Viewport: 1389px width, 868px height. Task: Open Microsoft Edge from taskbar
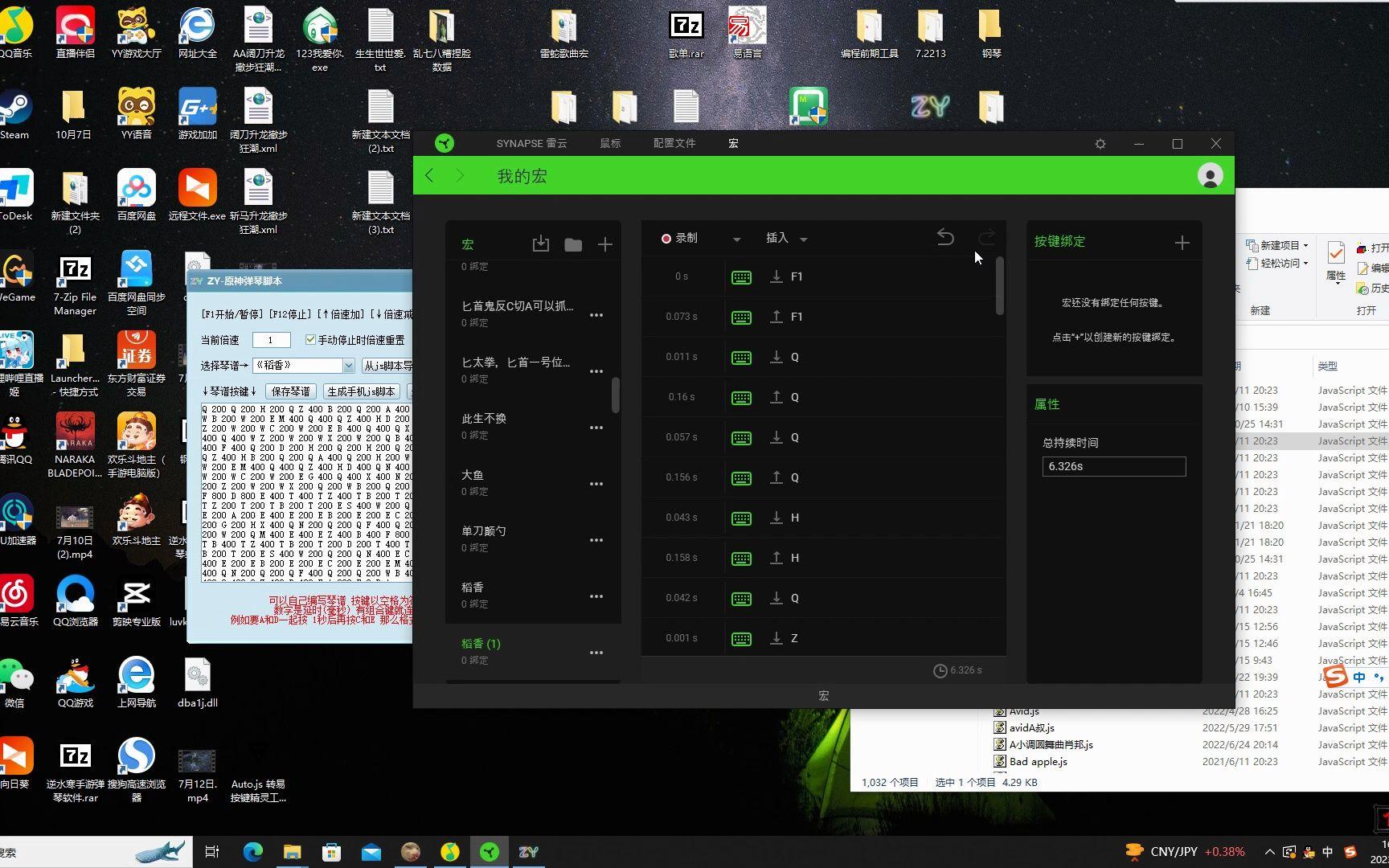(253, 852)
